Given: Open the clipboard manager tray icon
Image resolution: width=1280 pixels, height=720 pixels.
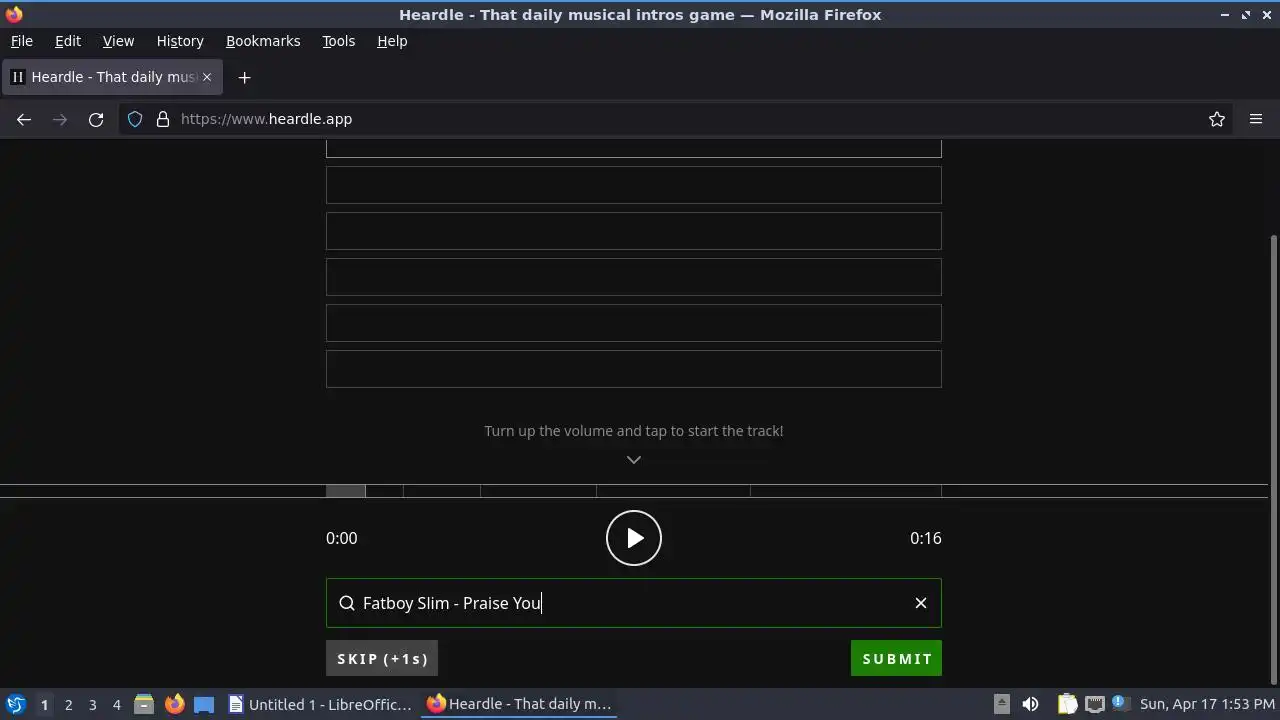Looking at the screenshot, I should pos(1067,704).
